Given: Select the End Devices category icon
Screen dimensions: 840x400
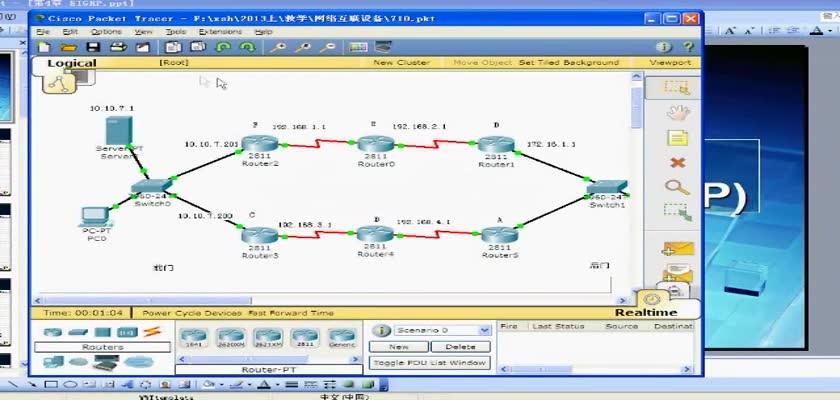Looking at the screenshot, I should [x=54, y=362].
